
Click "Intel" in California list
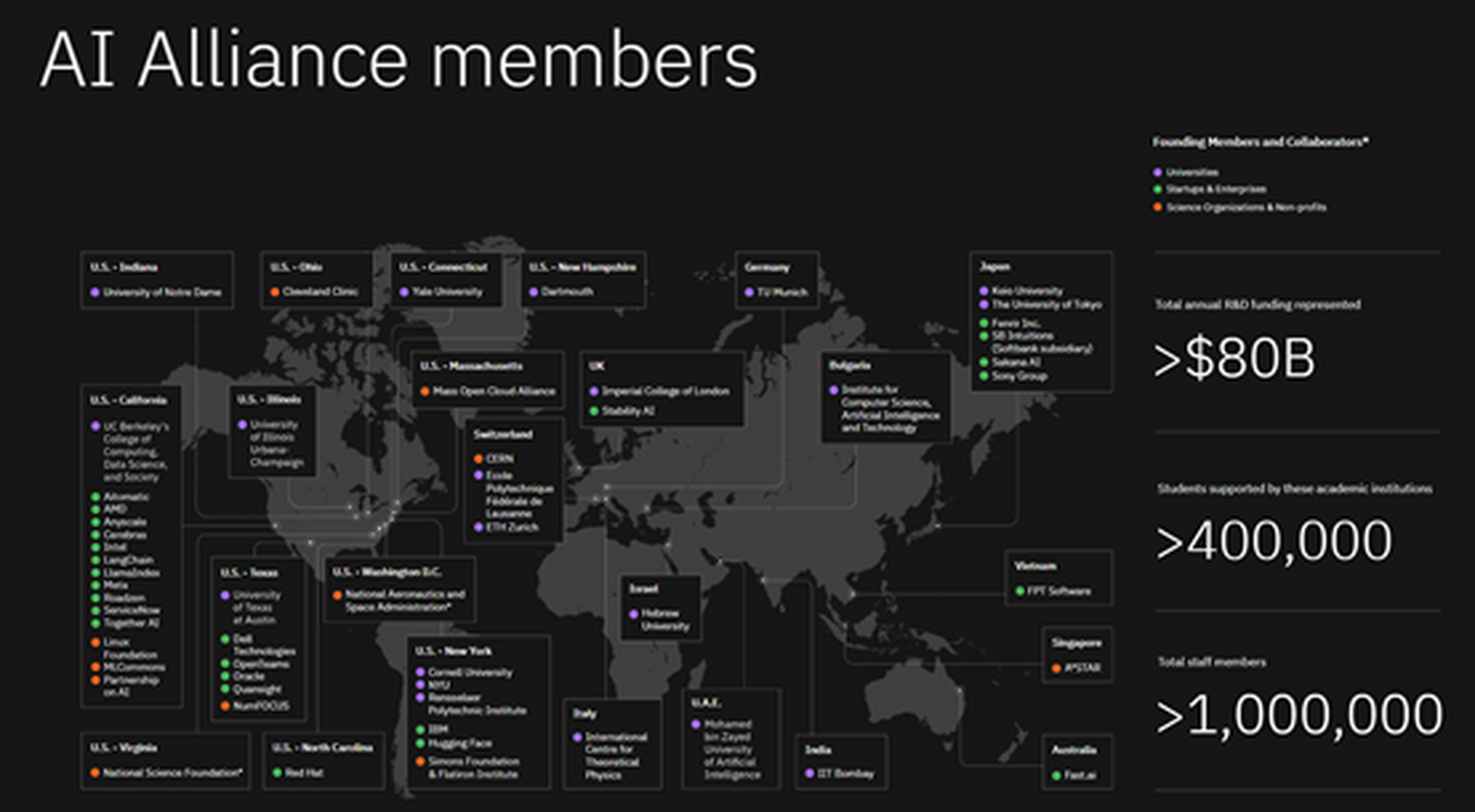pyautogui.click(x=115, y=547)
